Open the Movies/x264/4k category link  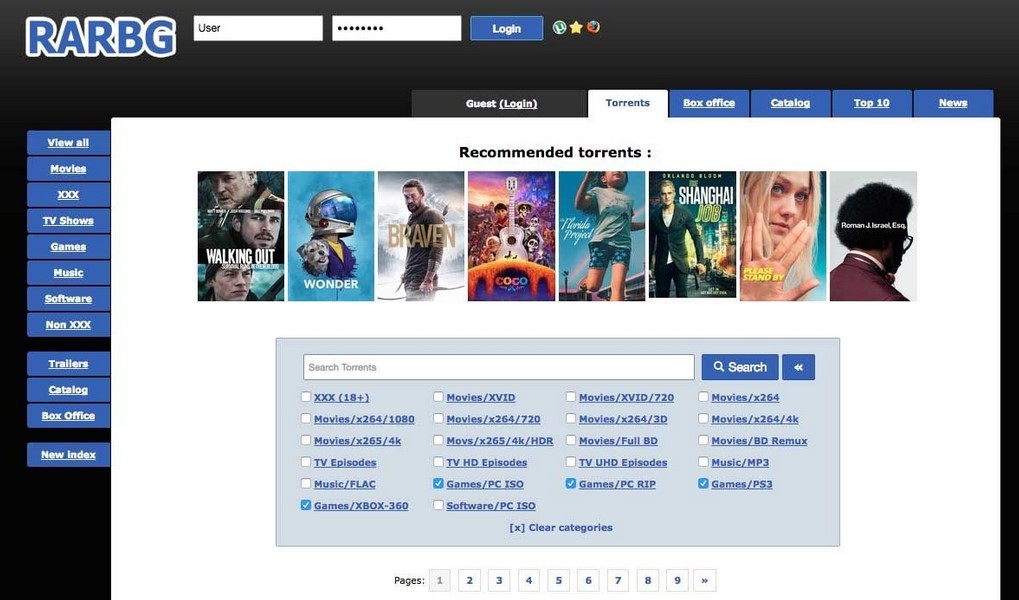(x=755, y=419)
